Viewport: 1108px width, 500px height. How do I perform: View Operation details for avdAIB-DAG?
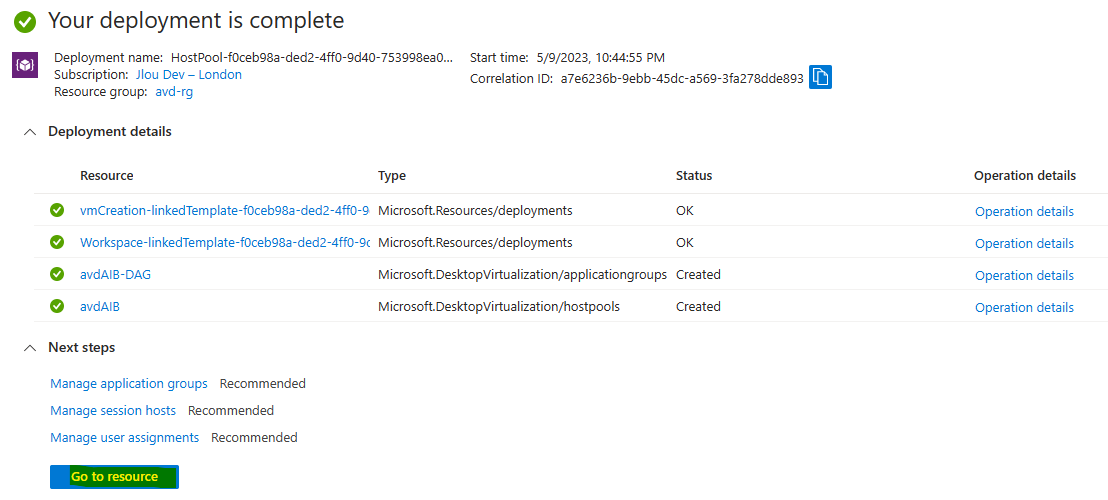point(1025,275)
